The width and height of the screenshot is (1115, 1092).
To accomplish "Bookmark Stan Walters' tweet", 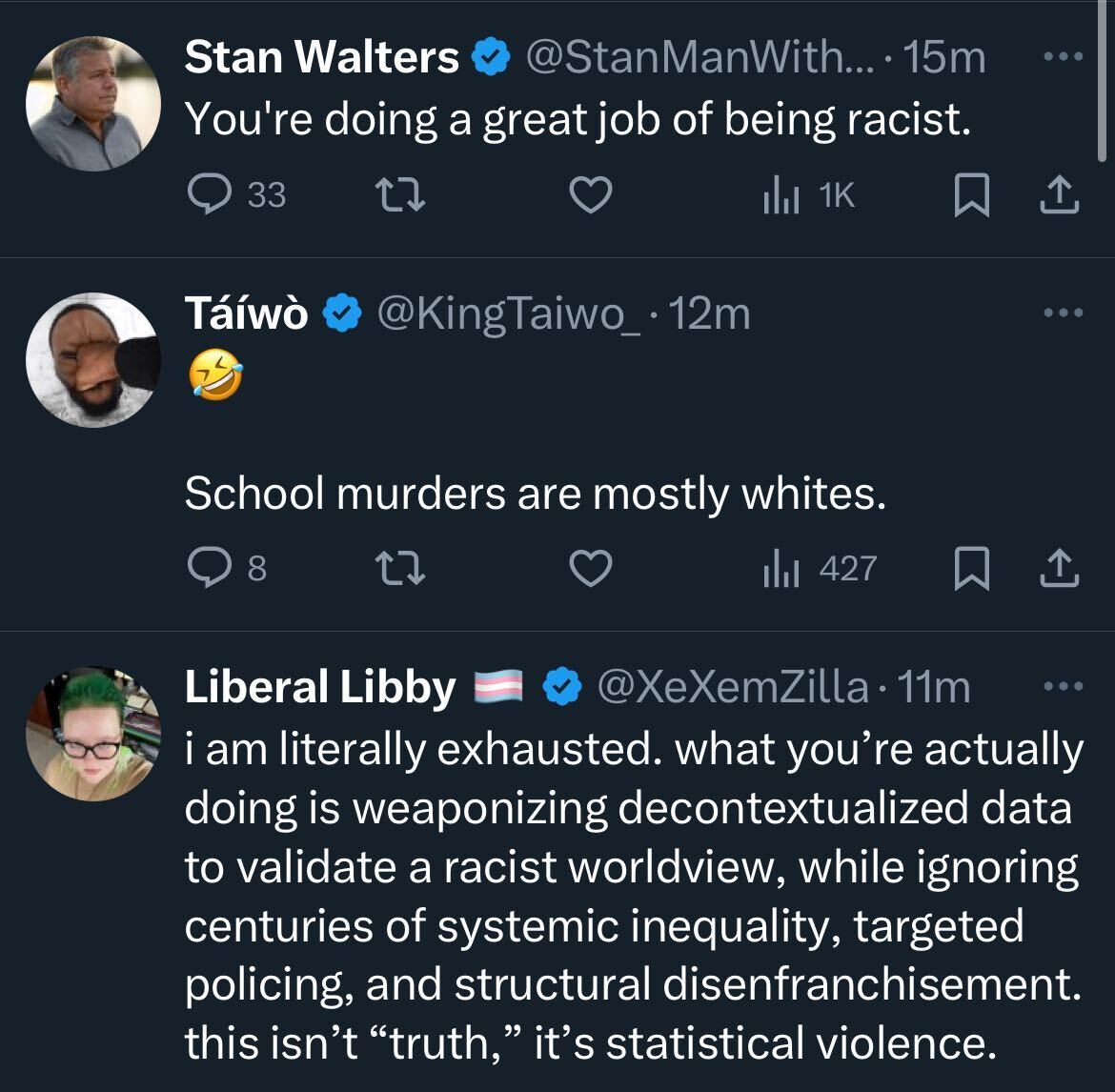I will (x=970, y=195).
